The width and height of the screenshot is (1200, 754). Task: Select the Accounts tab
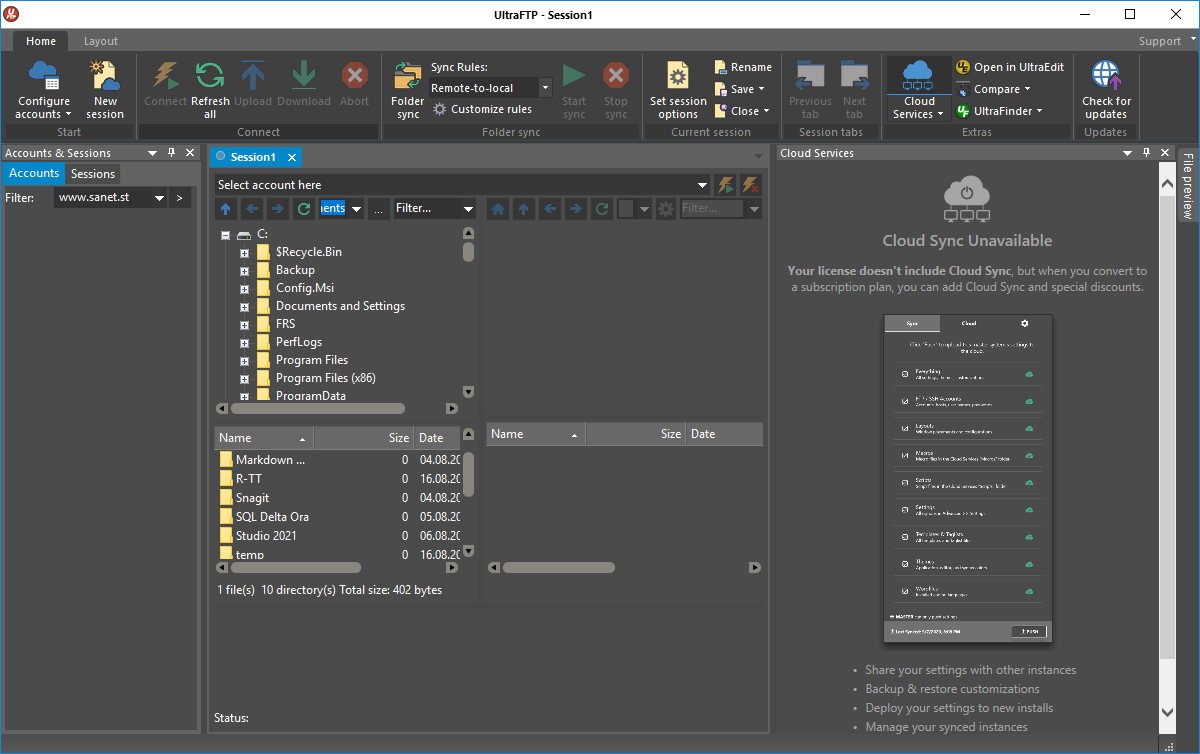[34, 173]
